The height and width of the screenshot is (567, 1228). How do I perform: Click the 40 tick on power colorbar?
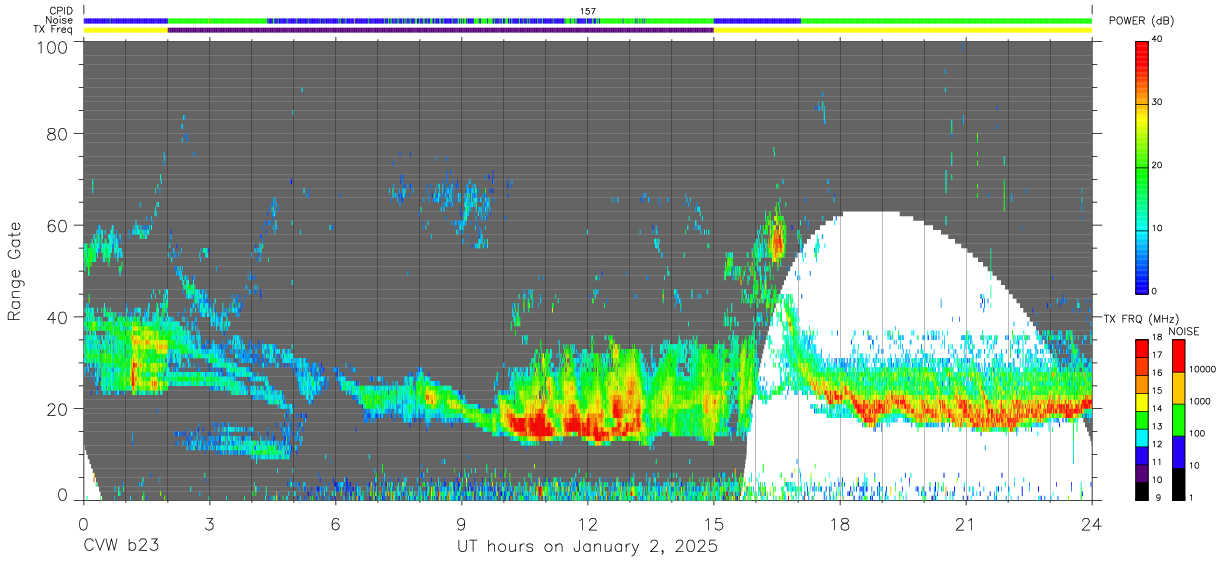click(1157, 39)
